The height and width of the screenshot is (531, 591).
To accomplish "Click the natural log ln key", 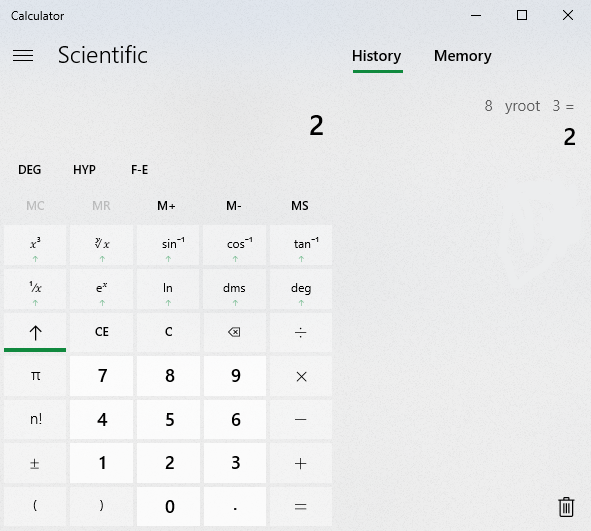I will click(168, 289).
